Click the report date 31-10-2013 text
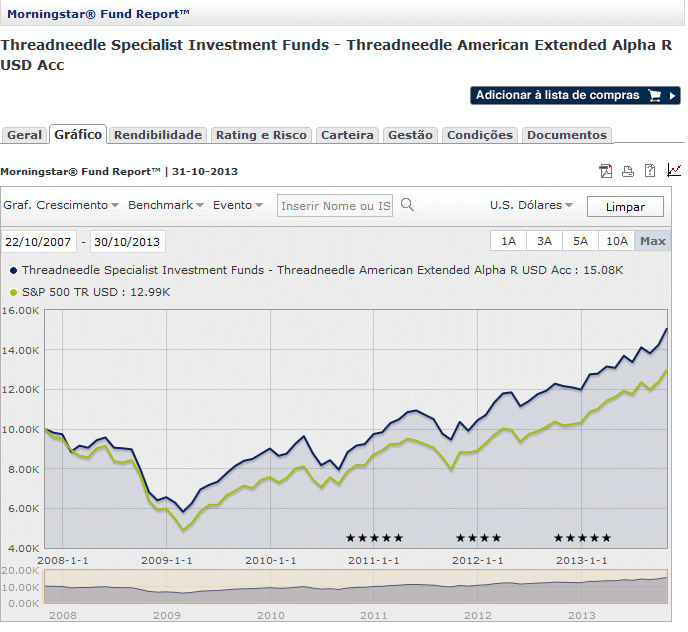 point(205,172)
